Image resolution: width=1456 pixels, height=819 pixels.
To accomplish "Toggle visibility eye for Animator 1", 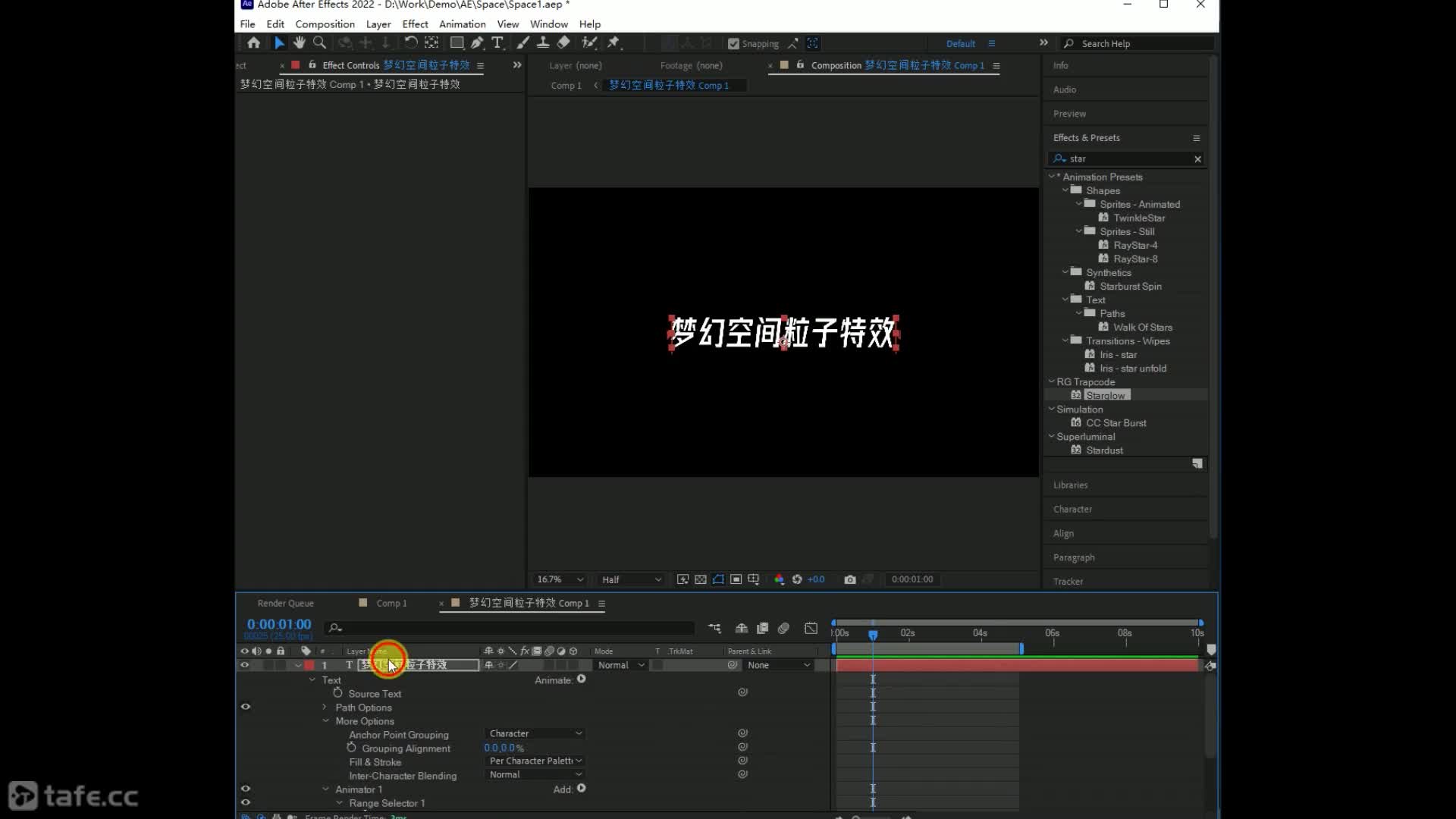I will 246,789.
